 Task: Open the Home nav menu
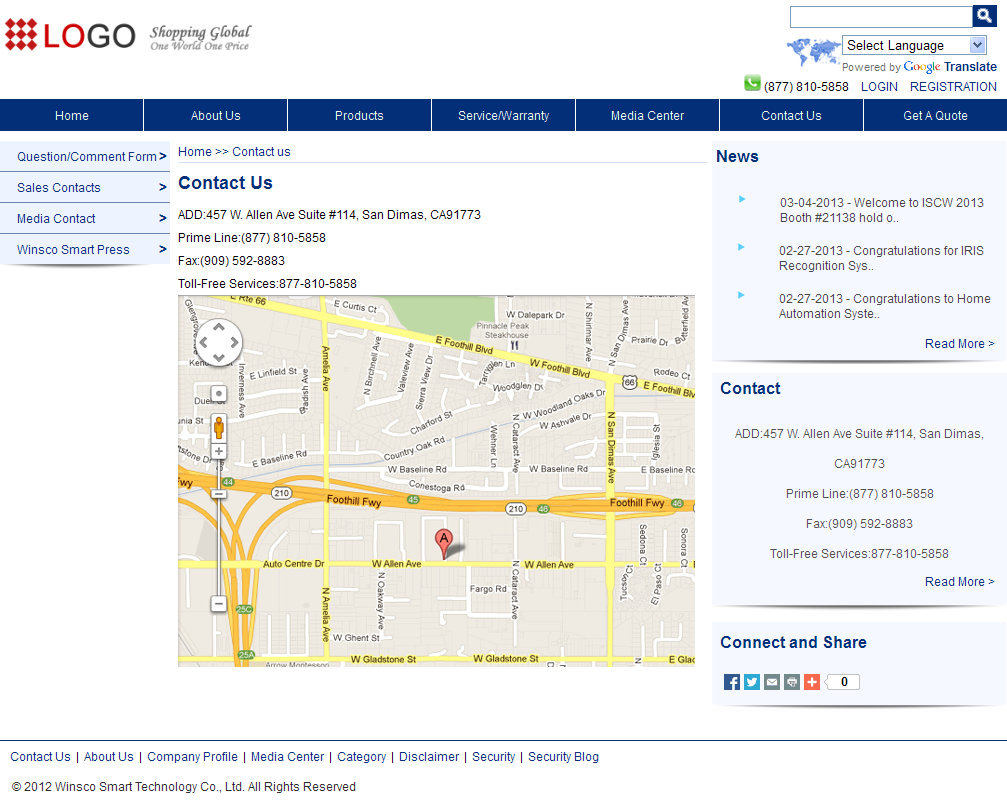pyautogui.click(x=71, y=116)
